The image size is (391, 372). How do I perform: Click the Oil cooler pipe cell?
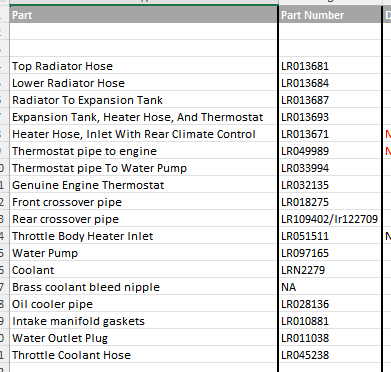(x=144, y=304)
